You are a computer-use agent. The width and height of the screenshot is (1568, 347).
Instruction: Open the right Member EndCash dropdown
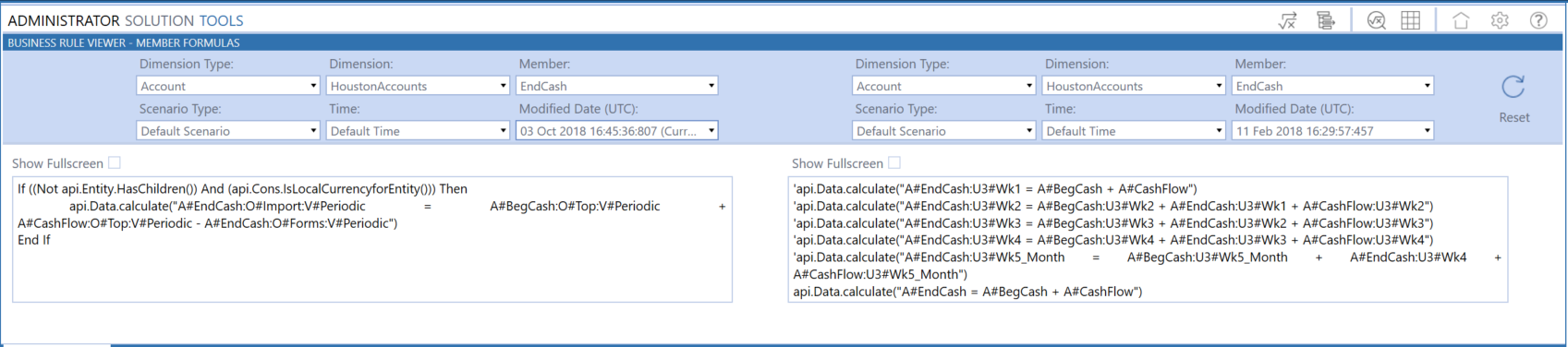[1333, 86]
